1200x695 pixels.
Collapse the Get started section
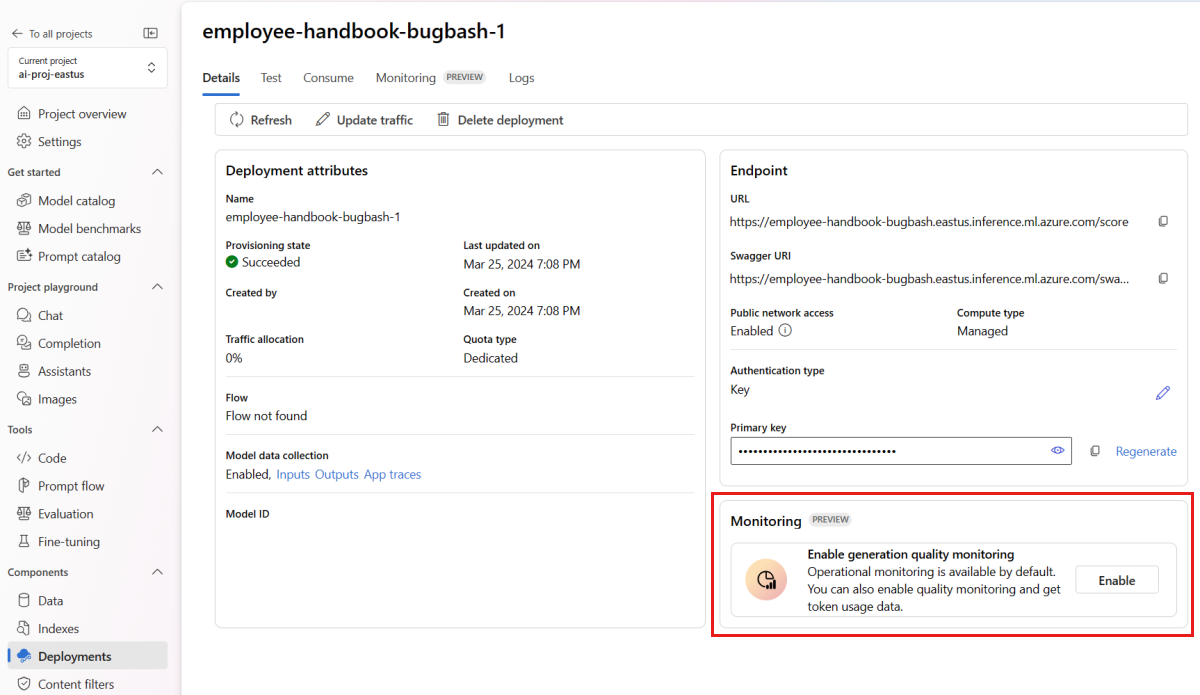click(x=157, y=172)
